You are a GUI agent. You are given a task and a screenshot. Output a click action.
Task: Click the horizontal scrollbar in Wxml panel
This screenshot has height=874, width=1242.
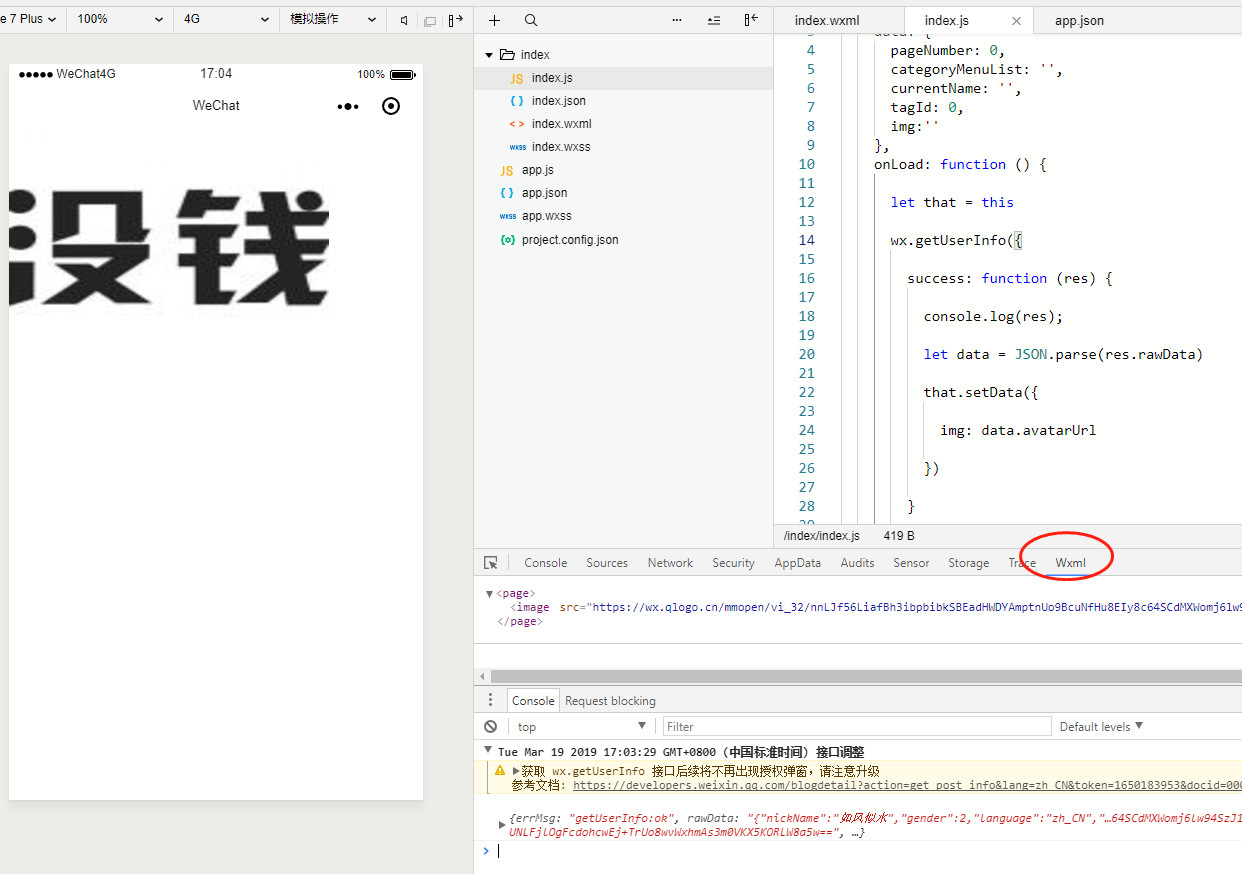pos(866,677)
